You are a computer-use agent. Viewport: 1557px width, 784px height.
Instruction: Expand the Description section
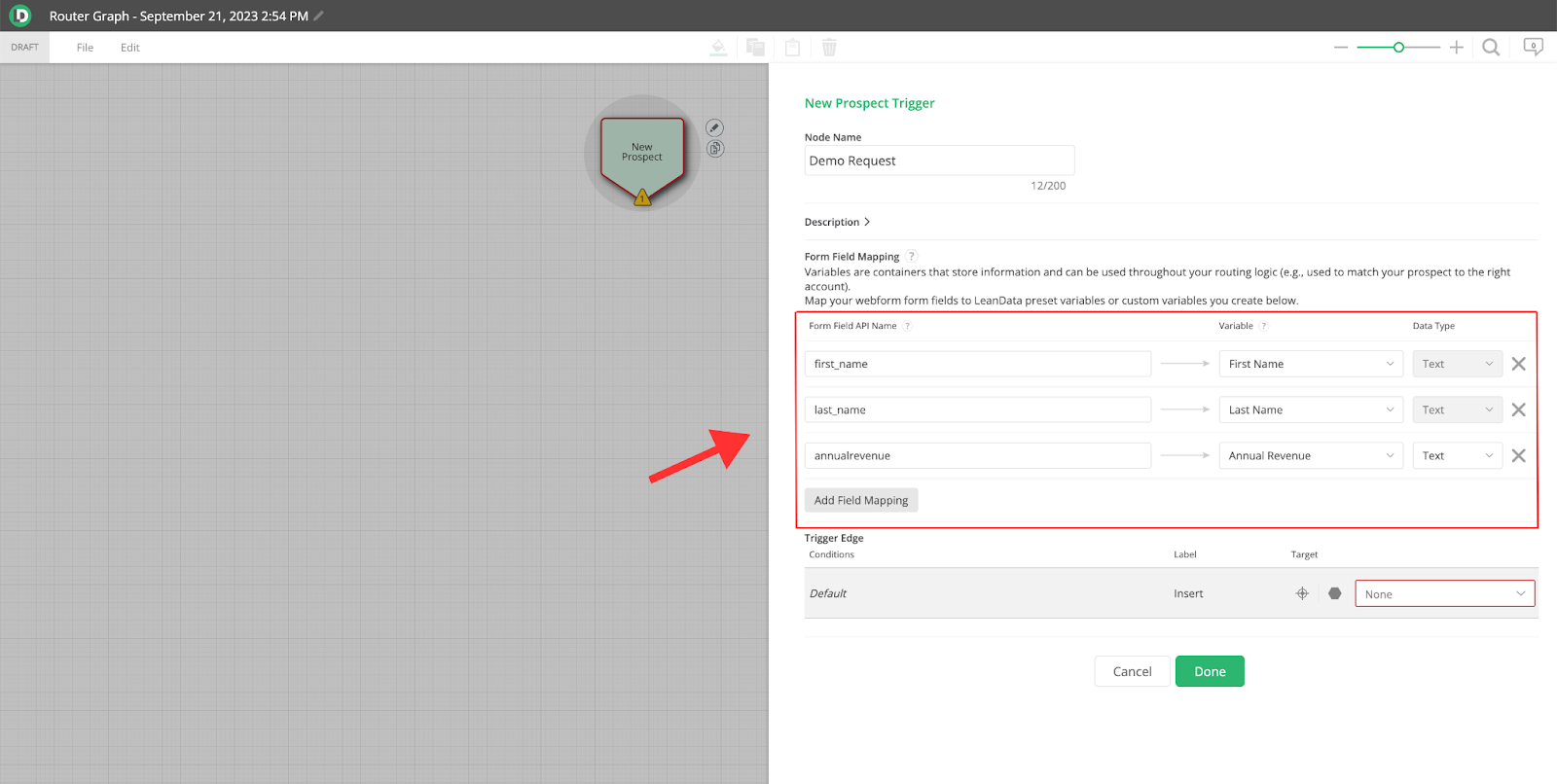tap(837, 222)
